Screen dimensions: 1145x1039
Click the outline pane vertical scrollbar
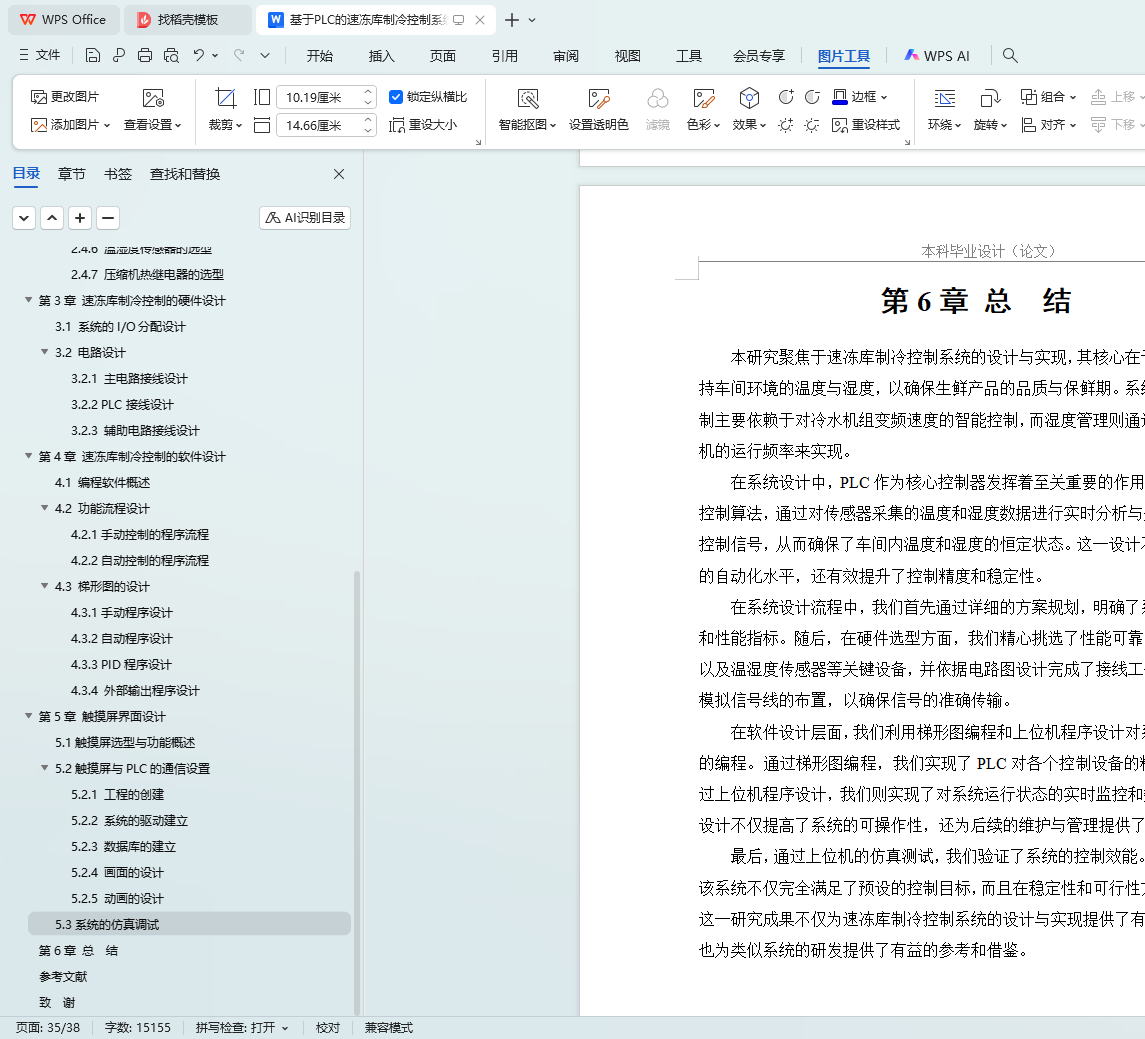357,792
